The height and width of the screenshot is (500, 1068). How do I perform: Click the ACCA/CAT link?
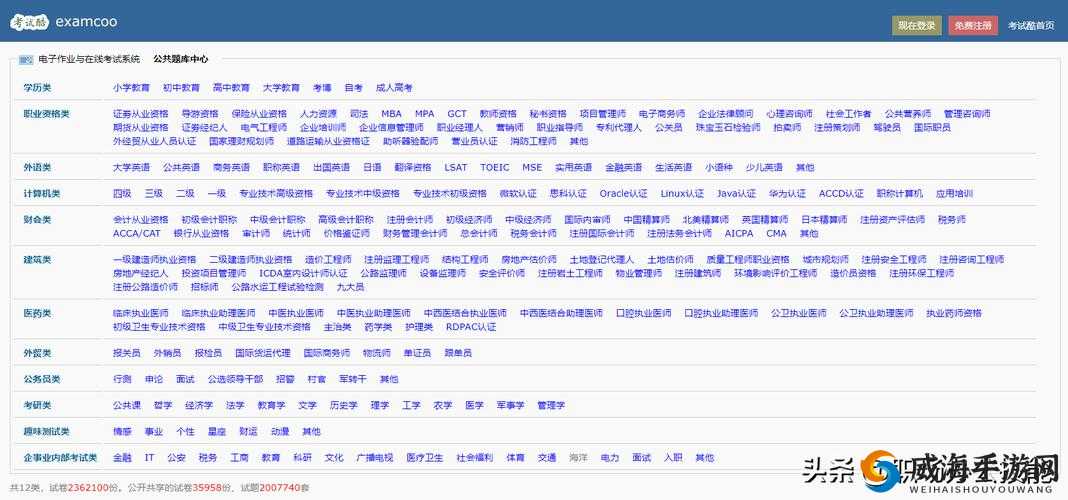pyautogui.click(x=137, y=233)
